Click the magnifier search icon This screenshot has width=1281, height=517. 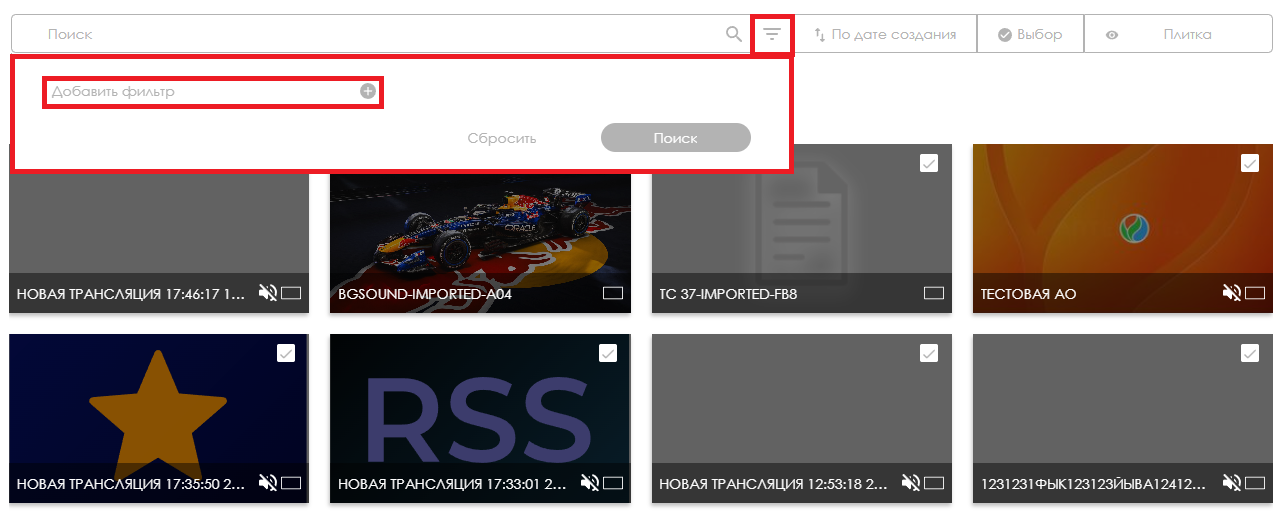pos(734,35)
